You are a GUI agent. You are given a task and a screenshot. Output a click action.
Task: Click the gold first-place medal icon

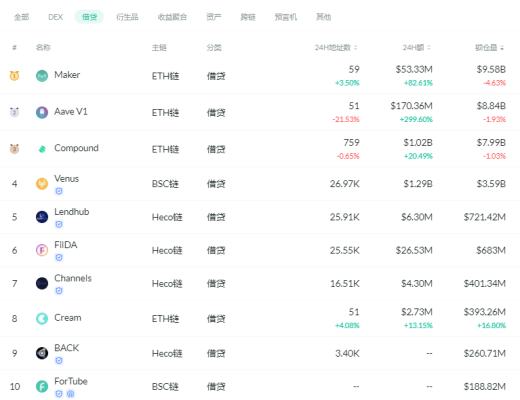pyautogui.click(x=14, y=76)
